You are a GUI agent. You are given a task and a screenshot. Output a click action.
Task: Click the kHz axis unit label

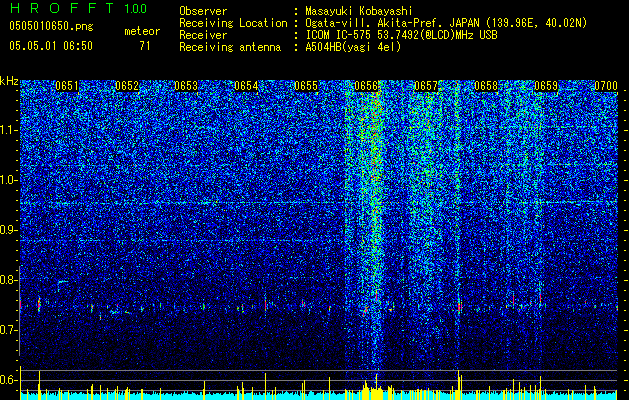(9, 81)
